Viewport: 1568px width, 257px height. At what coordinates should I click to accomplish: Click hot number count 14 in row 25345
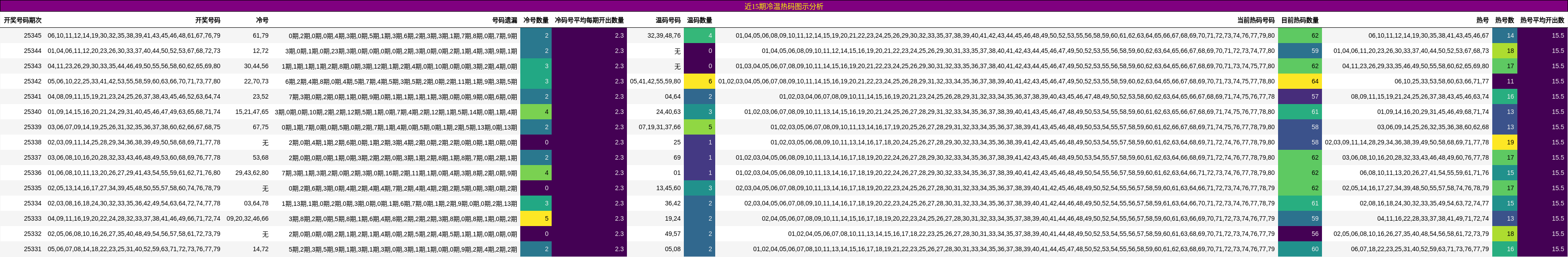[x=1505, y=35]
